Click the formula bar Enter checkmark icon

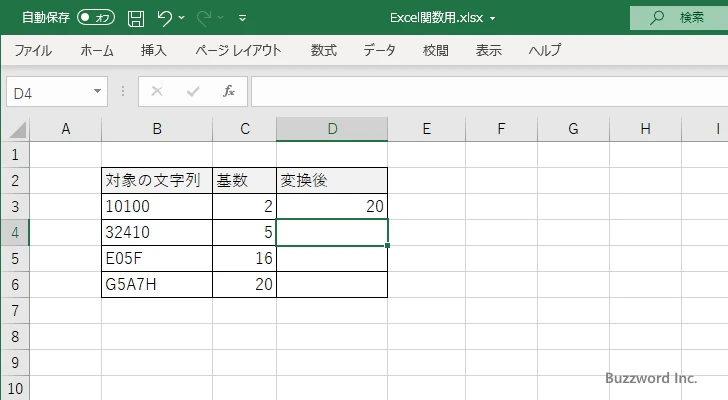(x=193, y=91)
